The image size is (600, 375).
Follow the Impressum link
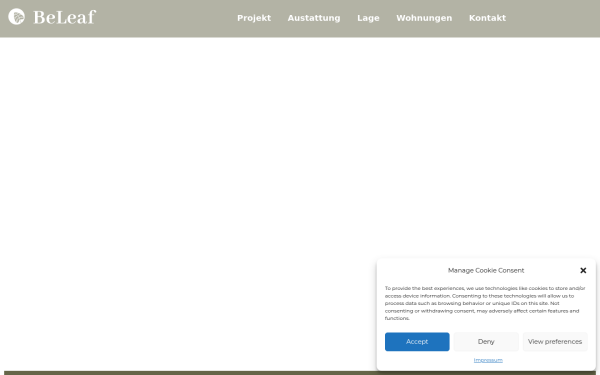point(488,360)
